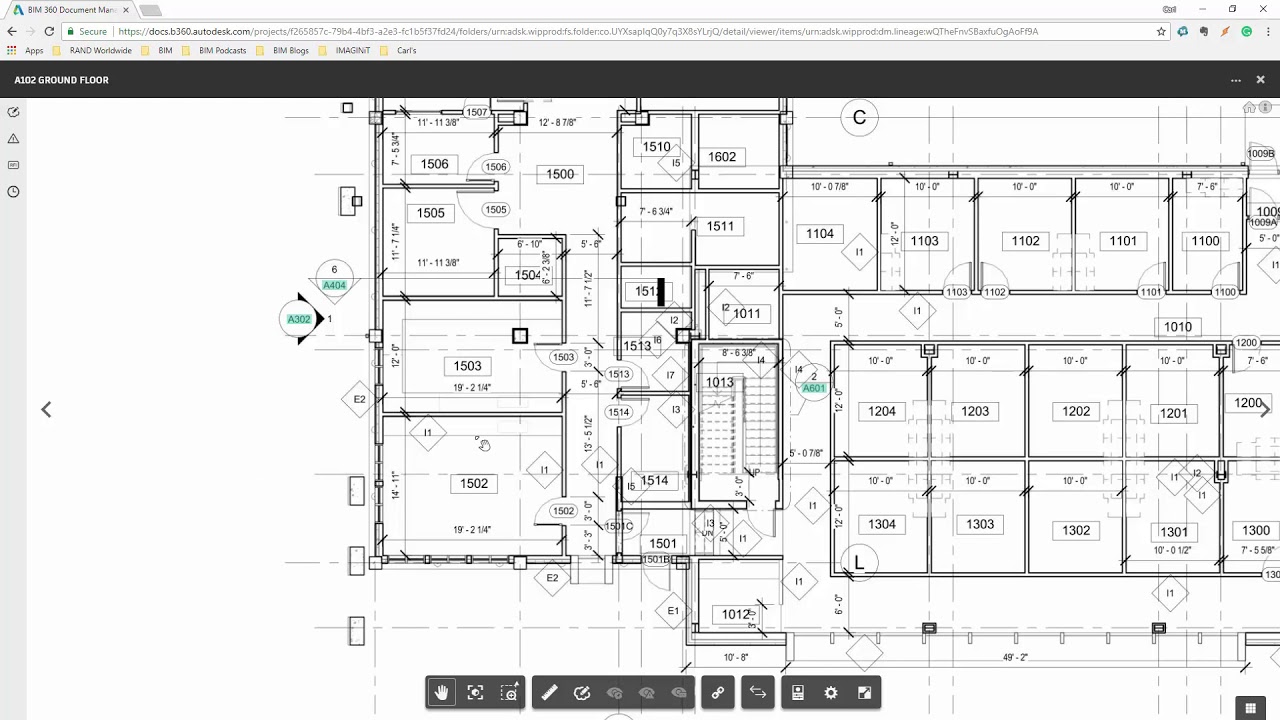Open Markups panel in left sidebar

[14, 112]
